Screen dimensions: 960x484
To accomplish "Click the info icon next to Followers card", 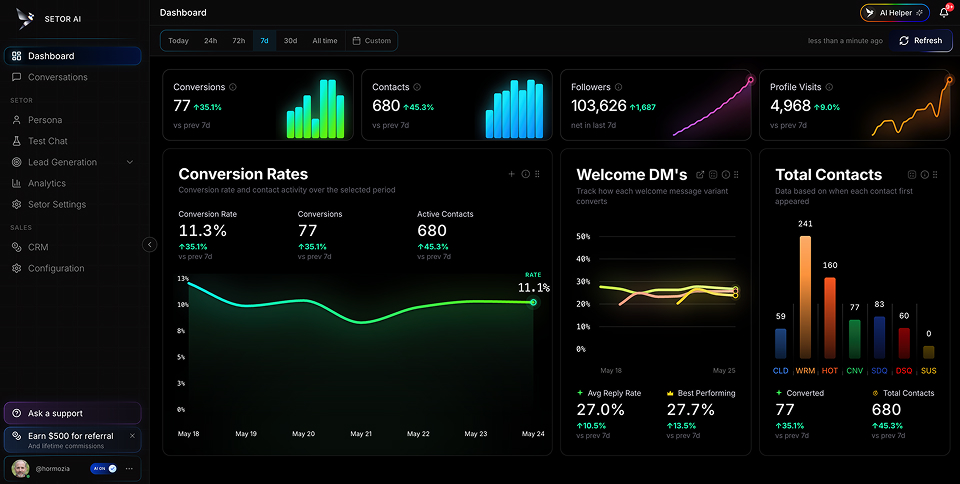I will click(618, 87).
